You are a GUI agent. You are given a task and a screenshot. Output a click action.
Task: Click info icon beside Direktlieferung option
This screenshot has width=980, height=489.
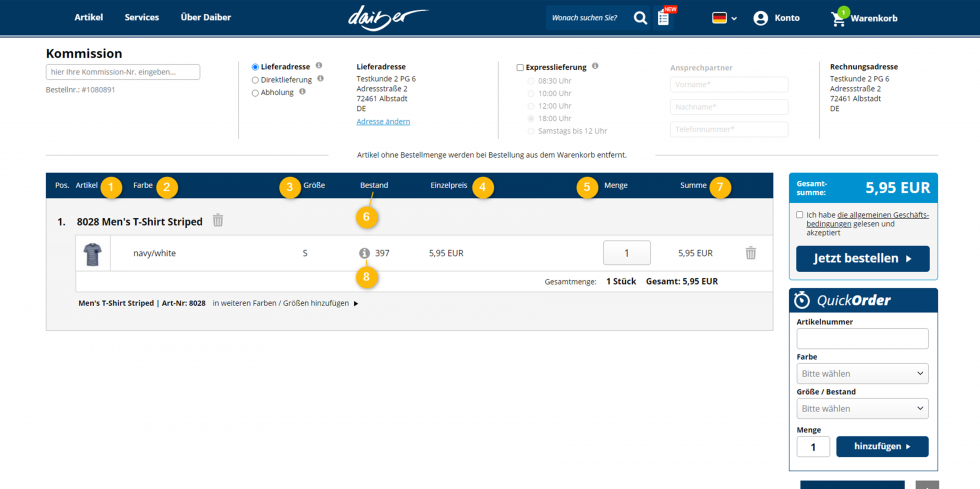(x=320, y=79)
